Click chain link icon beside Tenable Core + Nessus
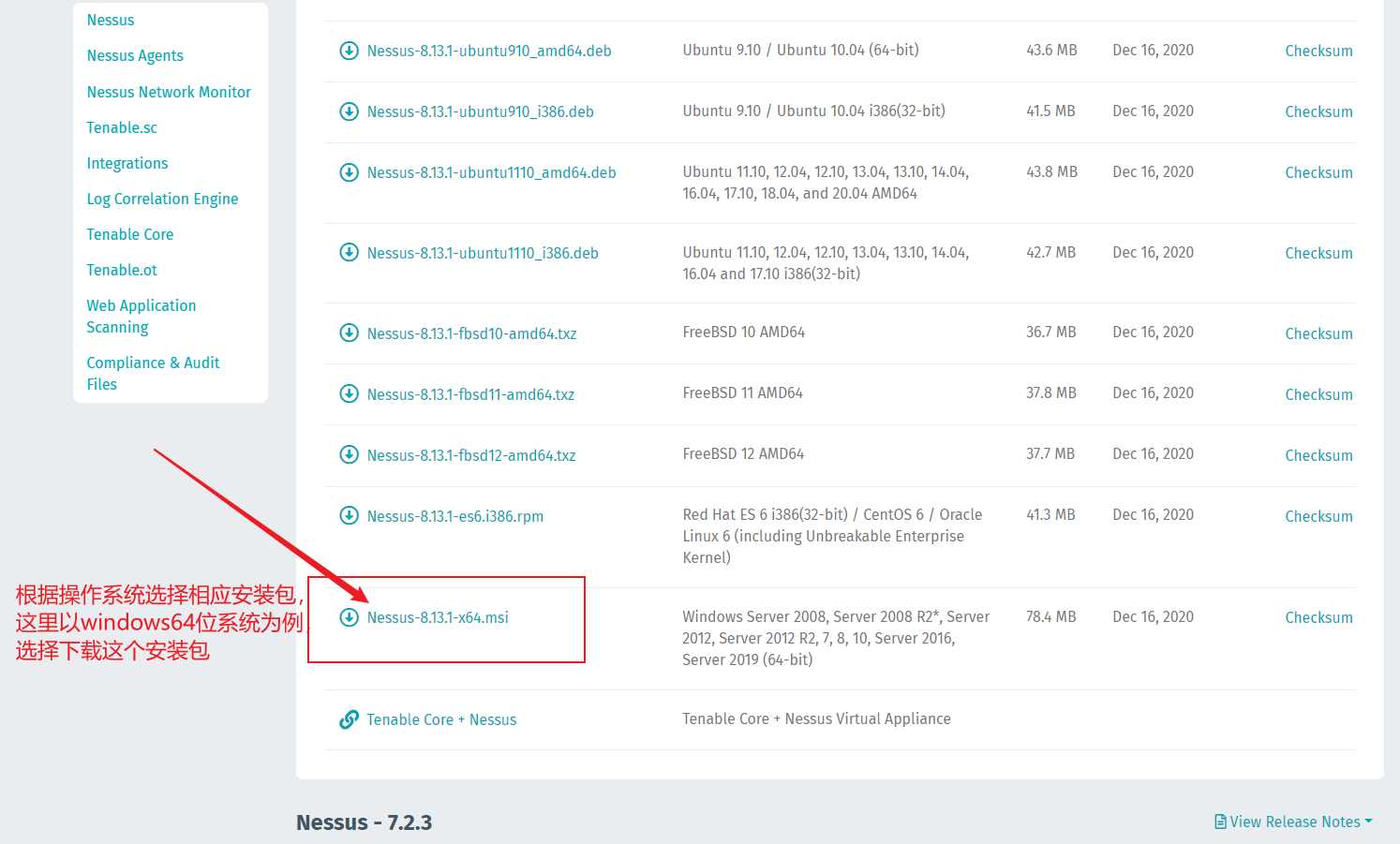The width and height of the screenshot is (1400, 844). click(x=349, y=719)
